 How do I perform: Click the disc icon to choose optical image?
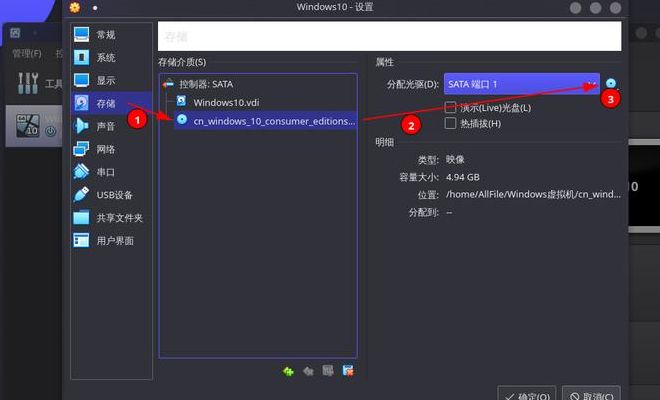point(611,83)
